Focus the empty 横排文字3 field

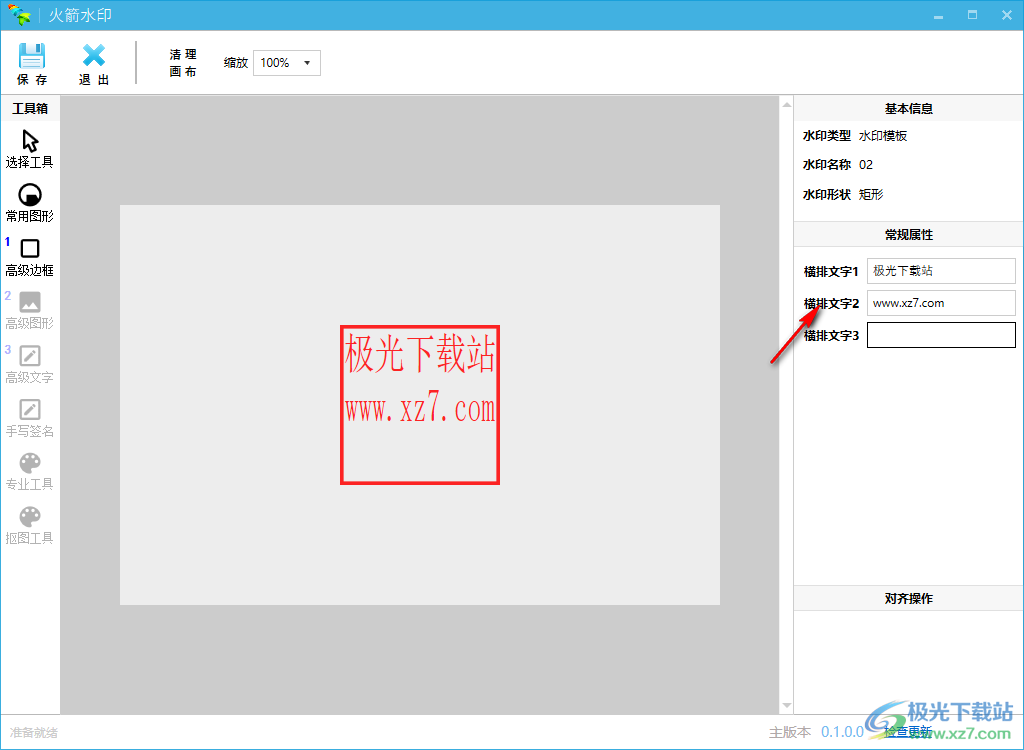click(941, 335)
